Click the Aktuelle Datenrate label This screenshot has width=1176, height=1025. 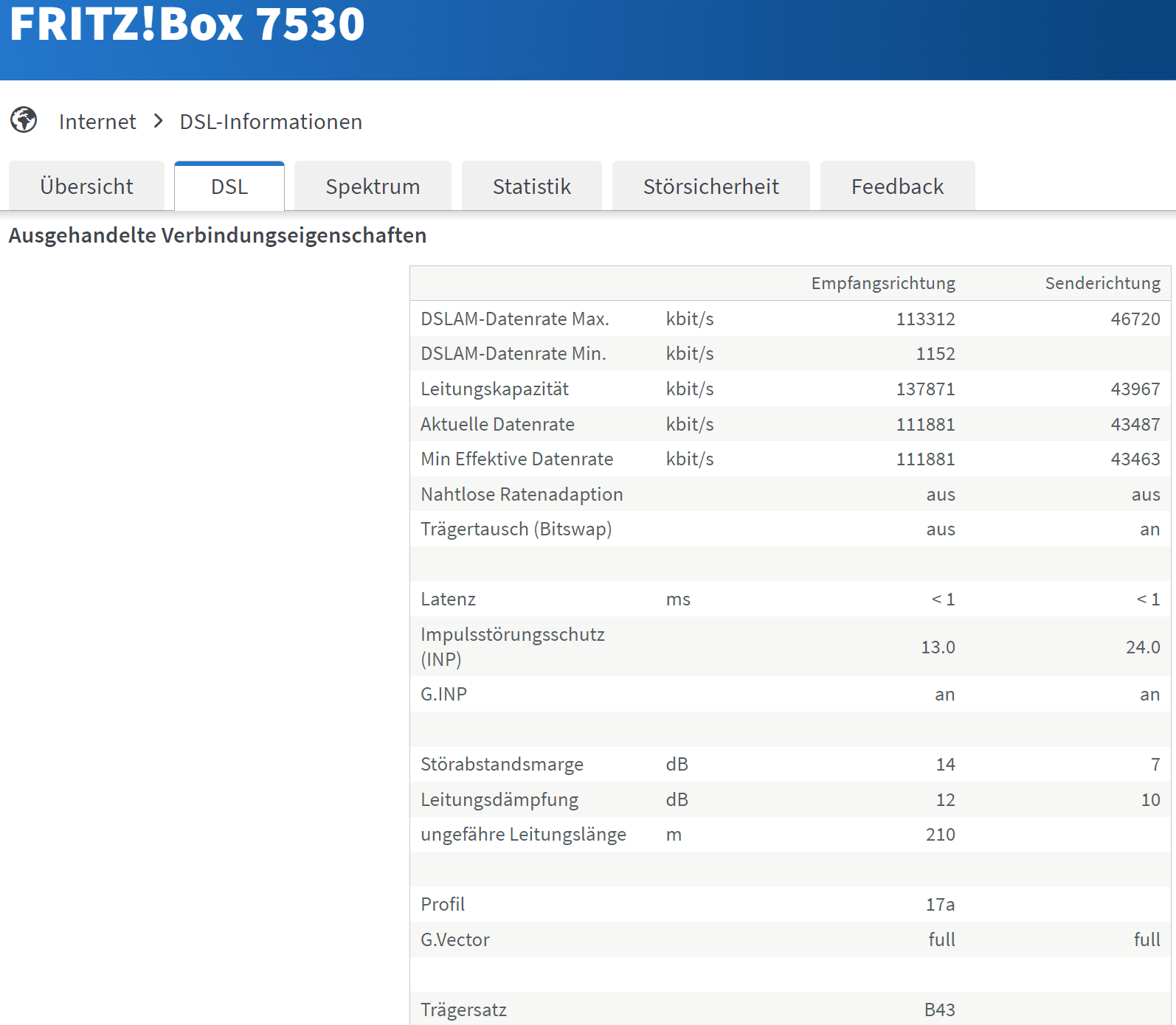tap(497, 424)
